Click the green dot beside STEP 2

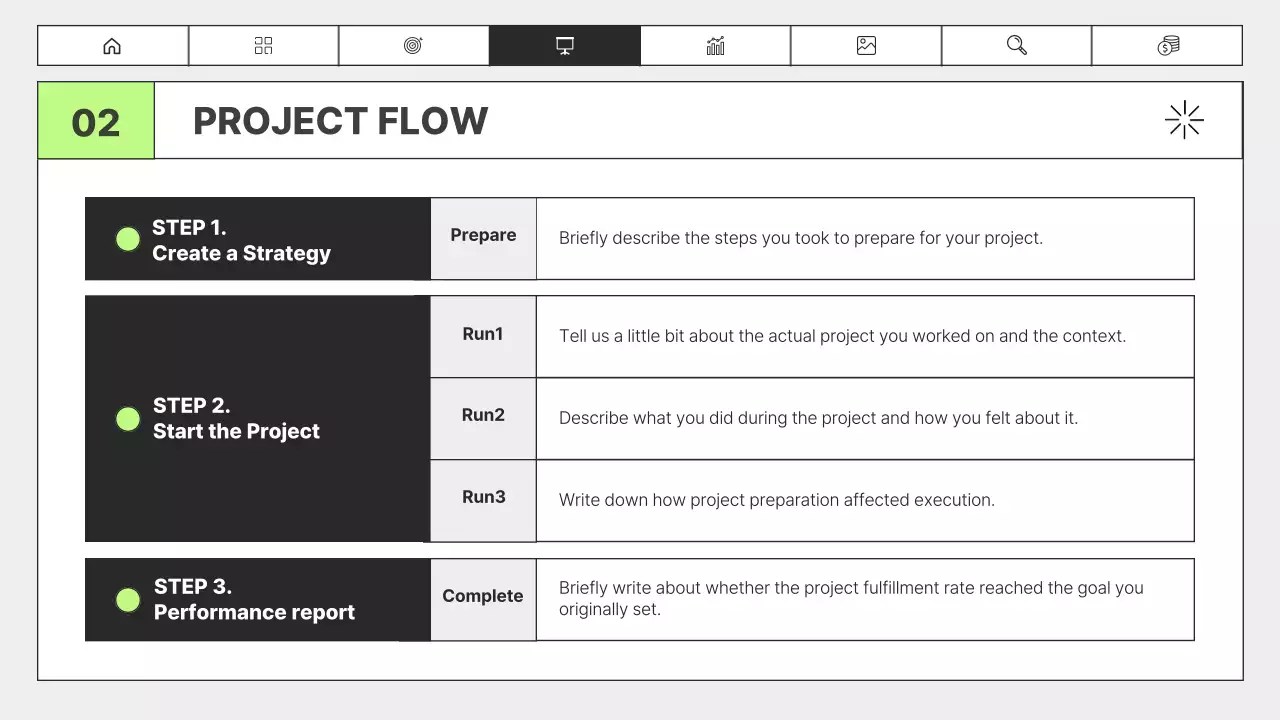point(128,419)
